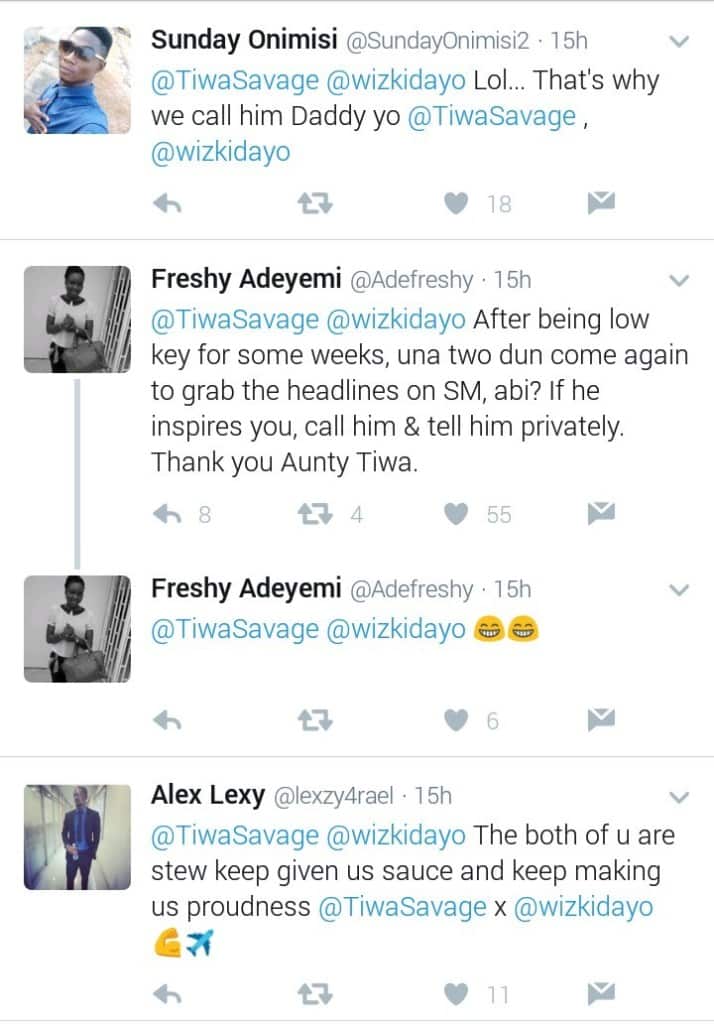714x1024 pixels.
Task: Open dropdown menu on Sunday Onimisi's tweet
Action: pyautogui.click(x=679, y=42)
